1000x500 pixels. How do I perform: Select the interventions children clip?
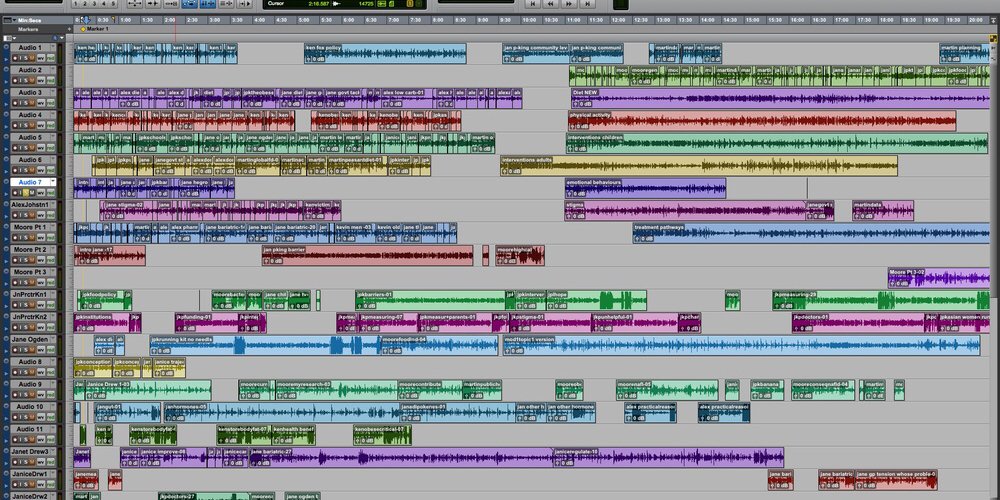[x=777, y=143]
